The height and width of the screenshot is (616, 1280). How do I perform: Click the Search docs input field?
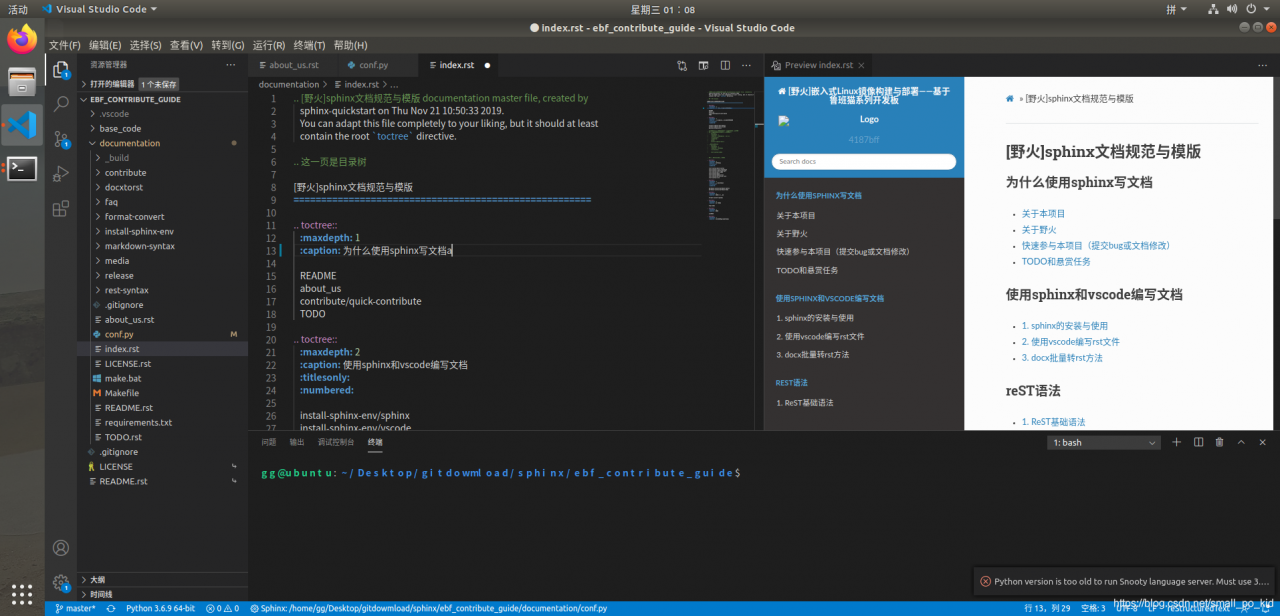pos(864,161)
